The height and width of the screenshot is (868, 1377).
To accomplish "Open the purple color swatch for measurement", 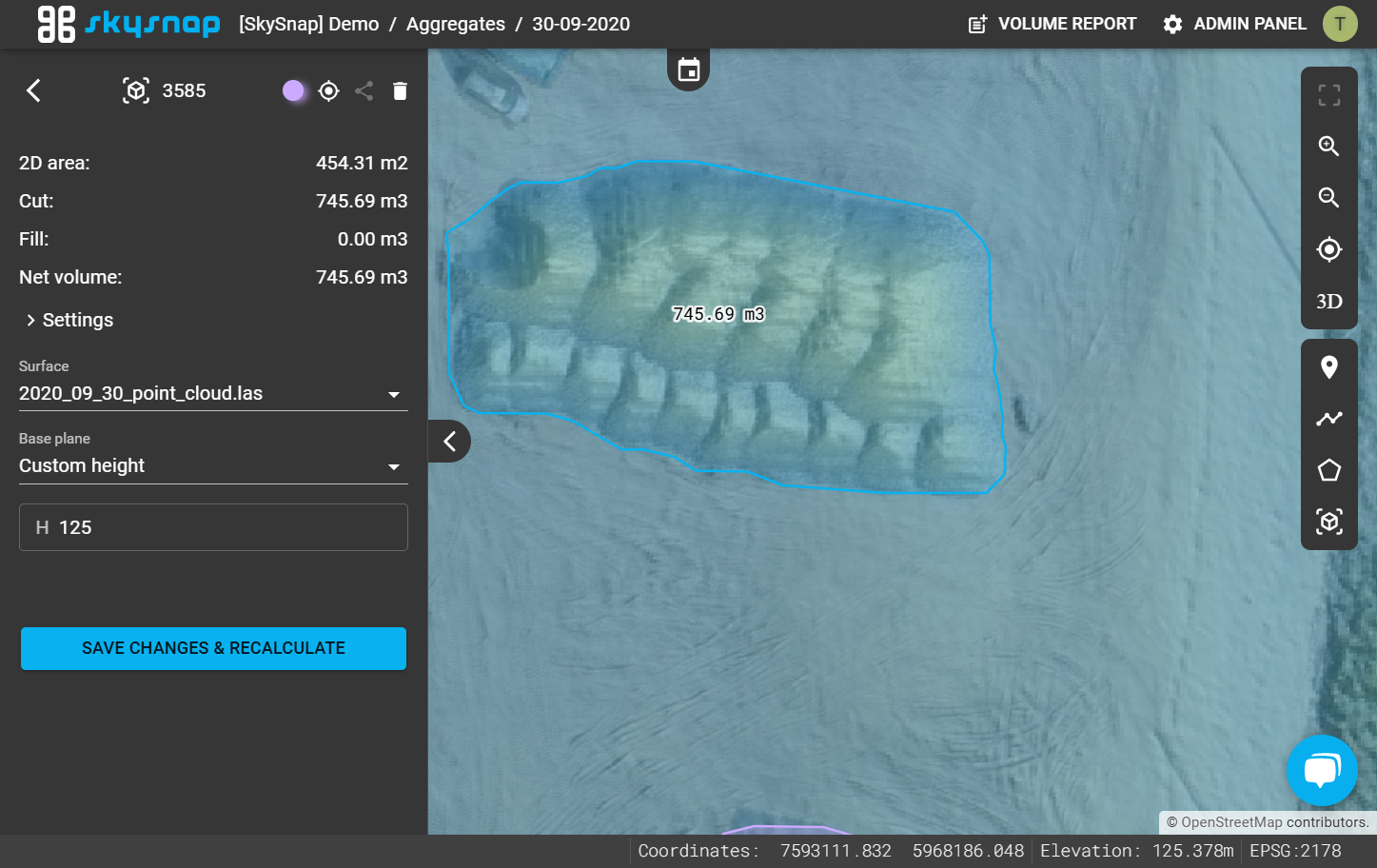I will point(293,90).
